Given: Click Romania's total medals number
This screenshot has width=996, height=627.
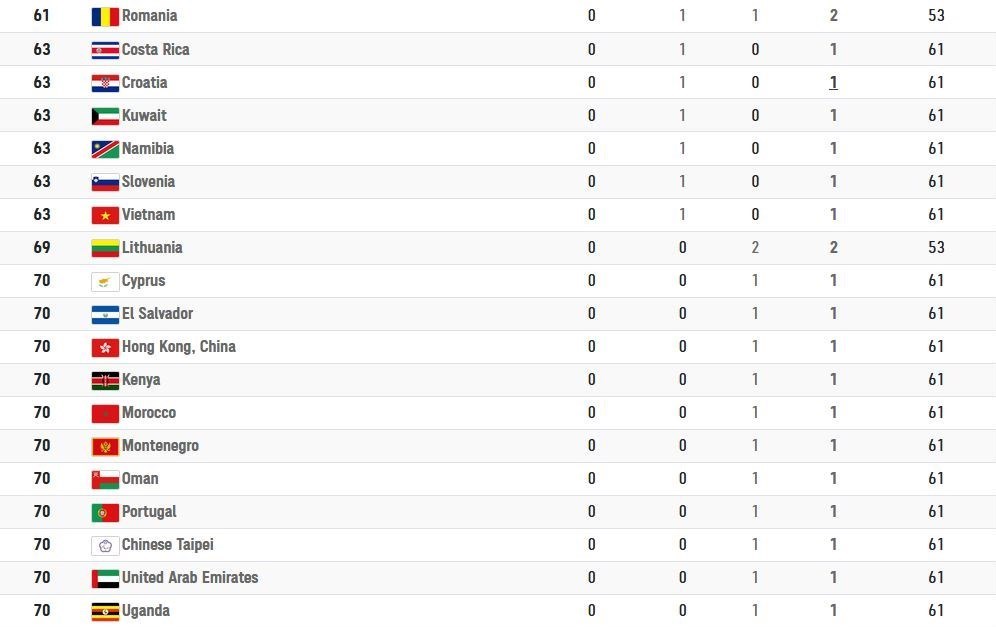Looking at the screenshot, I should (833, 16).
